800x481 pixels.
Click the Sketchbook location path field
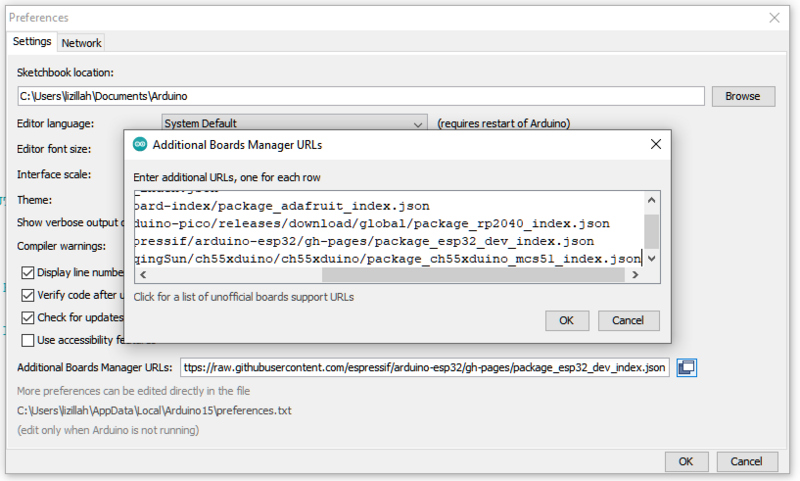(361, 96)
